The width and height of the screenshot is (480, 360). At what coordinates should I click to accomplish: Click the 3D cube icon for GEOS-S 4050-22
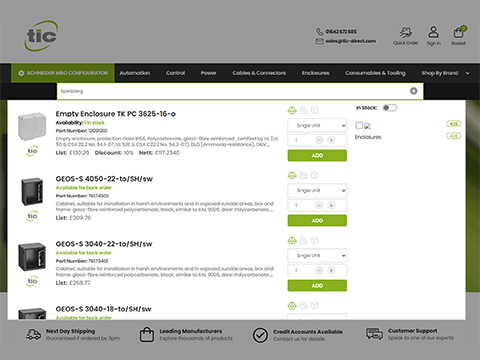point(314,175)
